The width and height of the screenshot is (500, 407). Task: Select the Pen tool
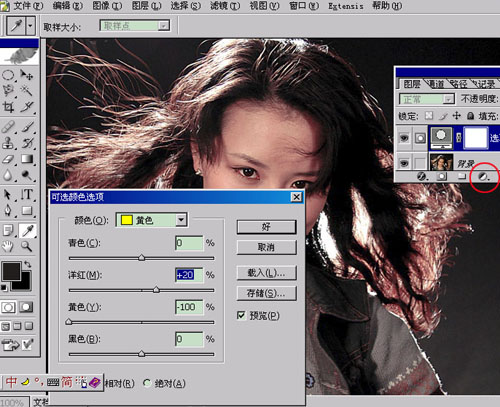8,211
